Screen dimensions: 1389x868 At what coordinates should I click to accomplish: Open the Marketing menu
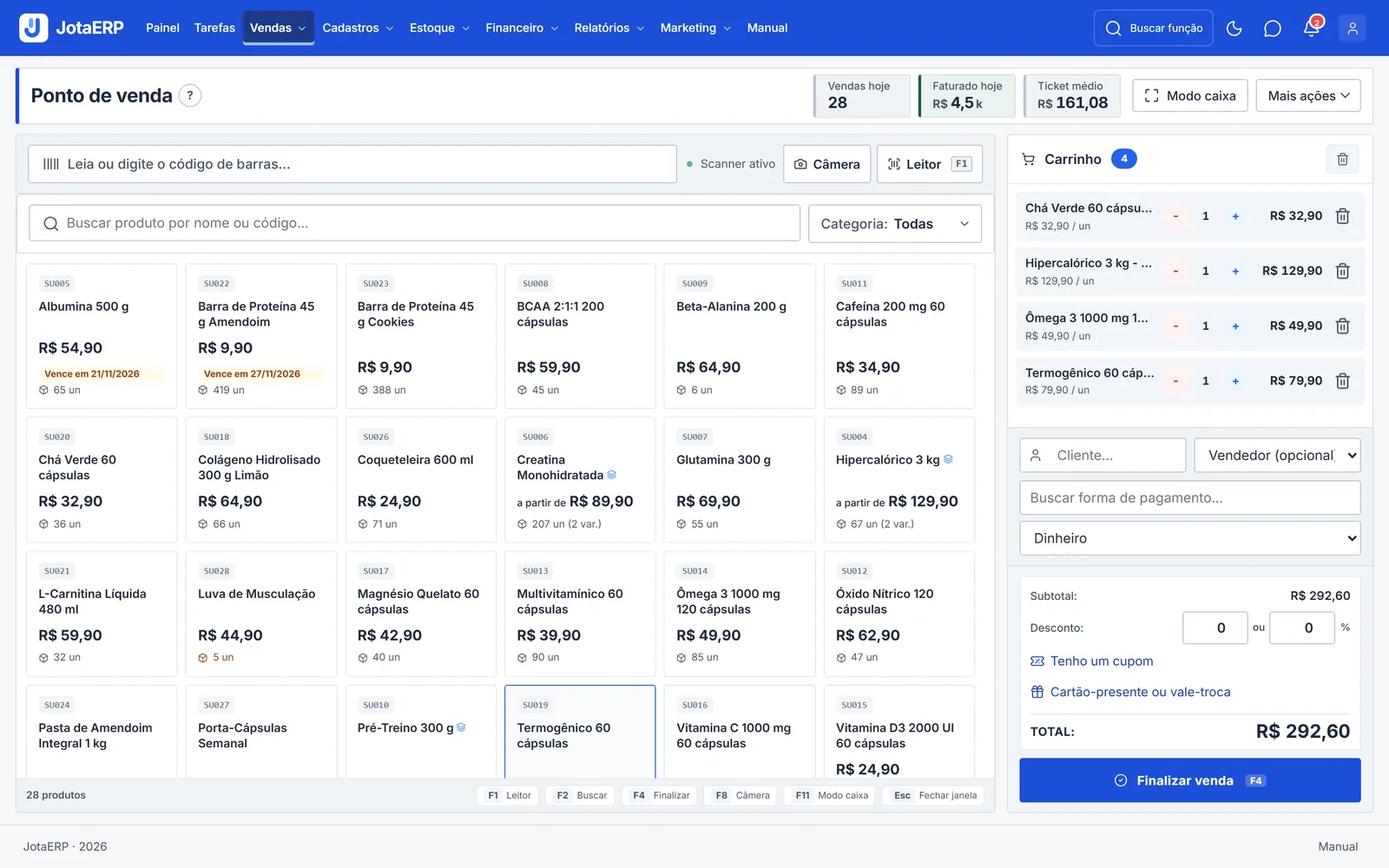pos(695,28)
